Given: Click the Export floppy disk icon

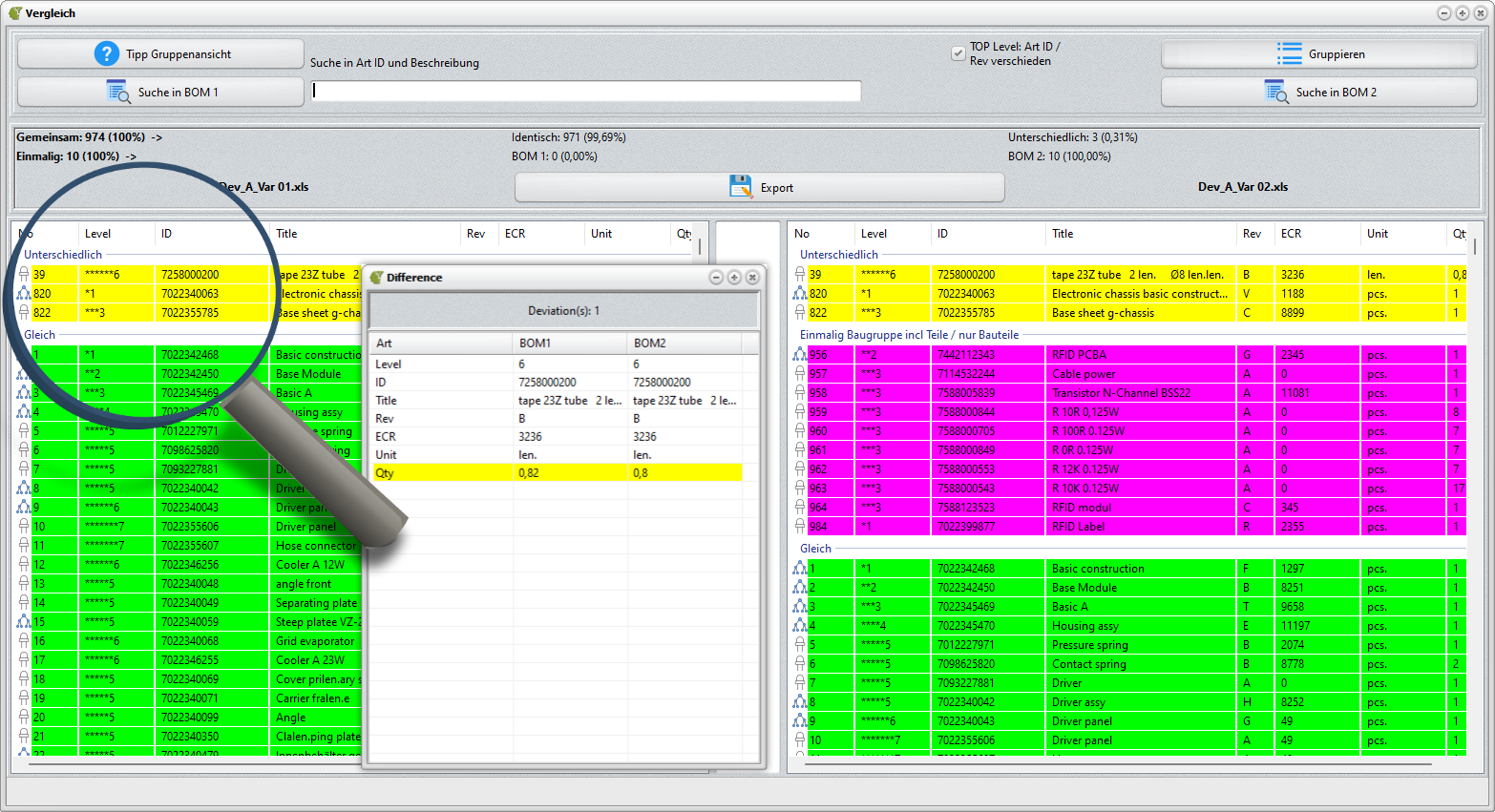Looking at the screenshot, I should pos(741,187).
